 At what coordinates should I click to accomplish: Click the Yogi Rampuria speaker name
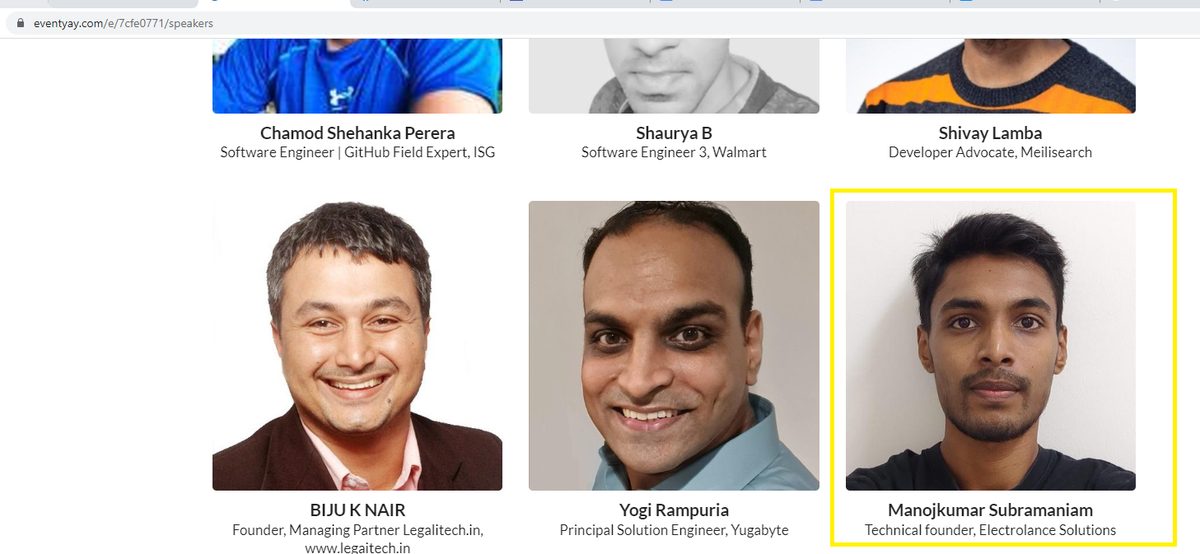pos(674,510)
